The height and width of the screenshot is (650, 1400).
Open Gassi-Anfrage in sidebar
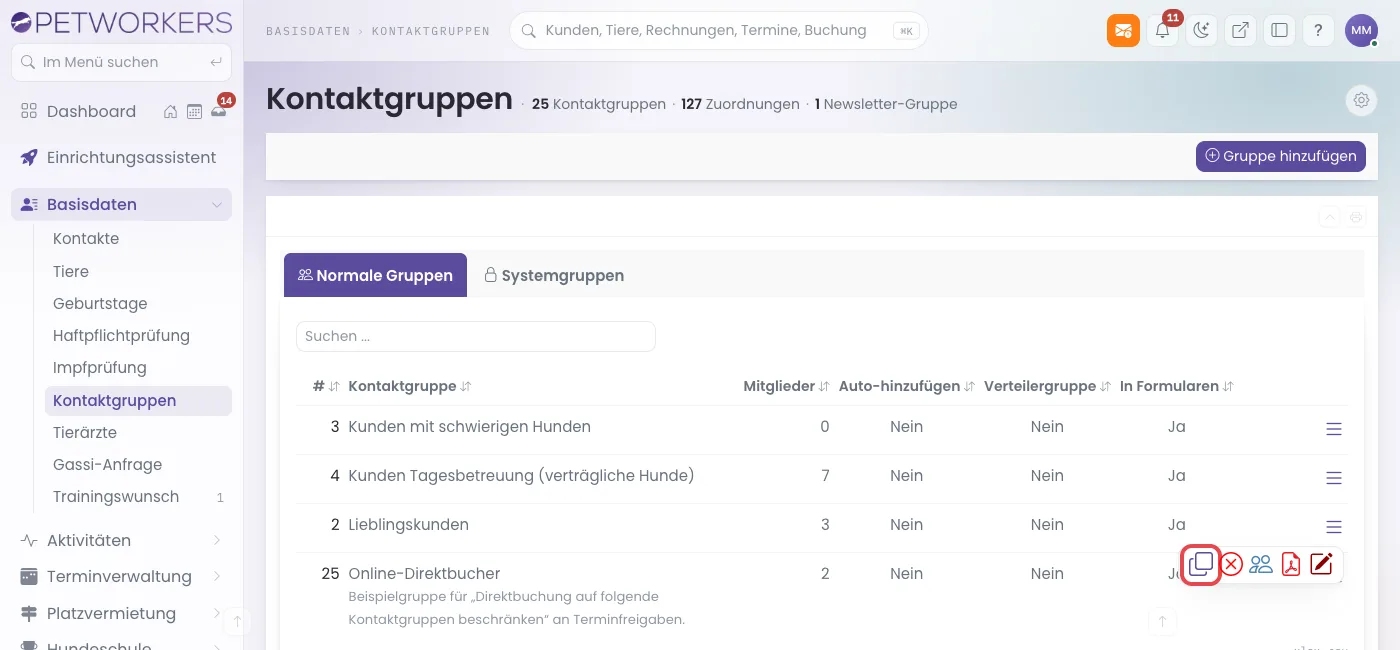click(x=138, y=464)
